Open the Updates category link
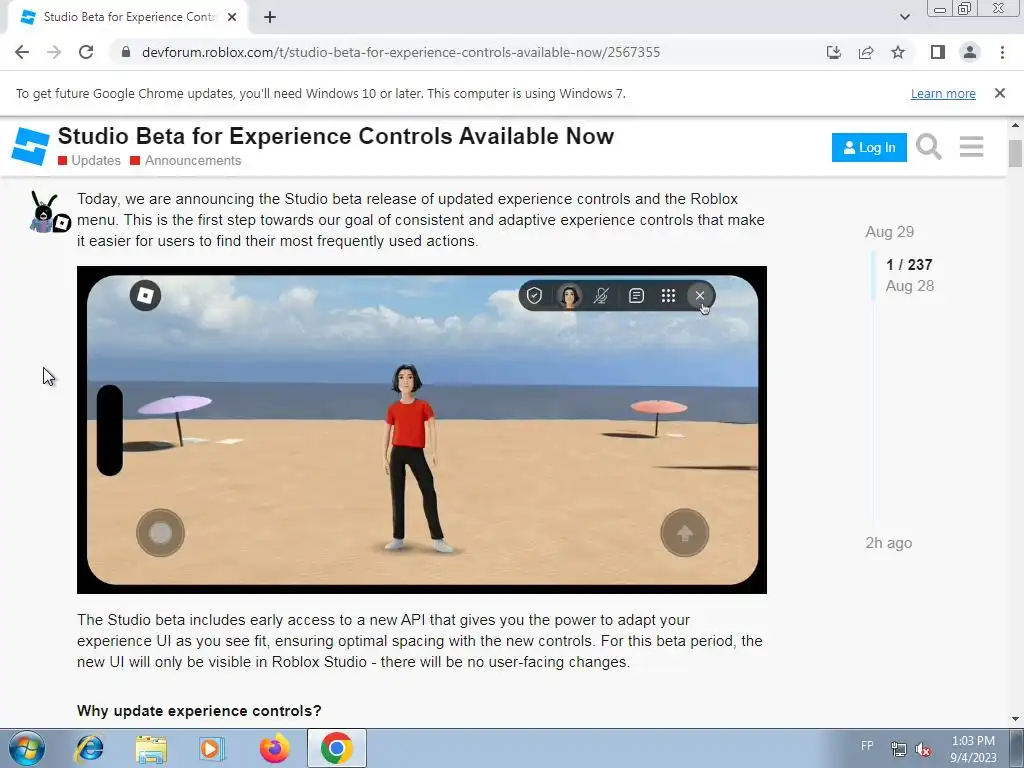The image size is (1024, 768). coord(89,161)
